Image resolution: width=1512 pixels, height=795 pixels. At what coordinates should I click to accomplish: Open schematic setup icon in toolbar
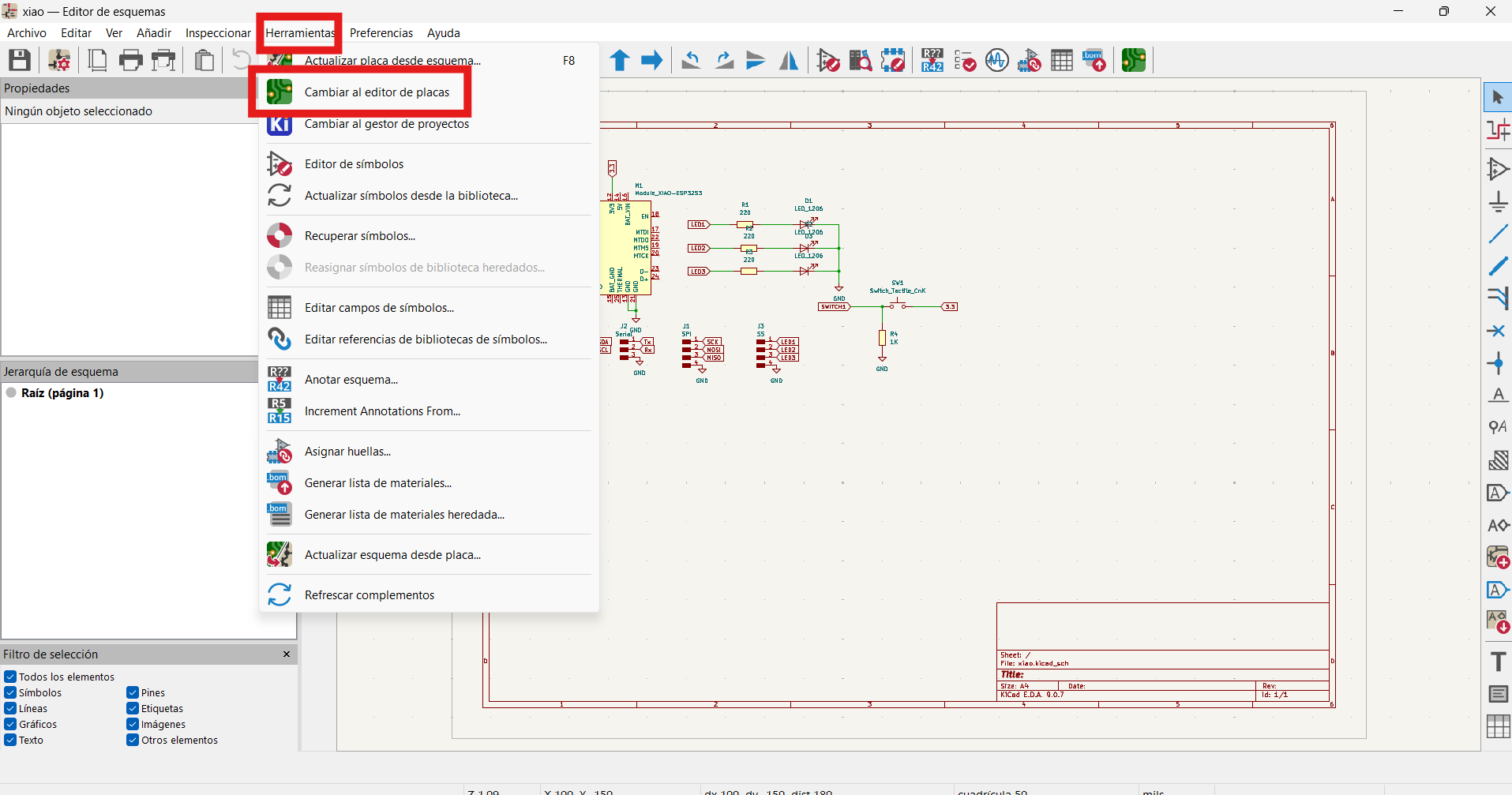[59, 60]
